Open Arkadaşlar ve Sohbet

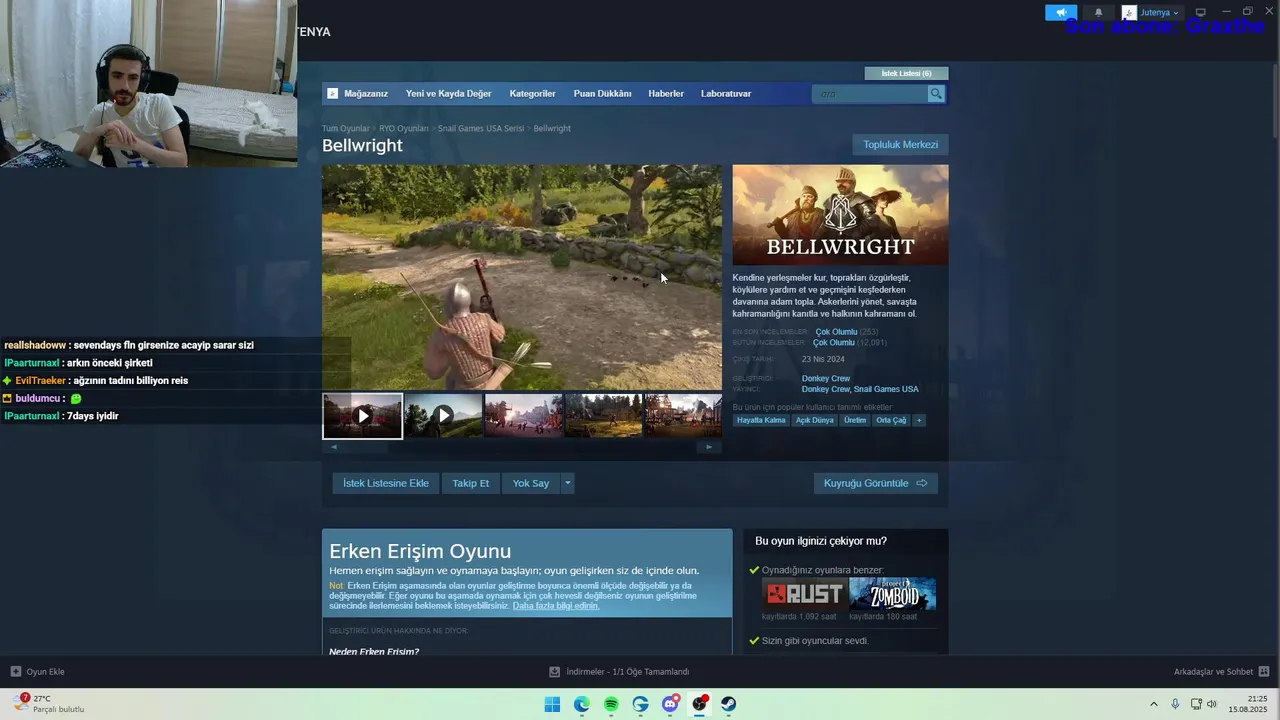pyautogui.click(x=1213, y=672)
